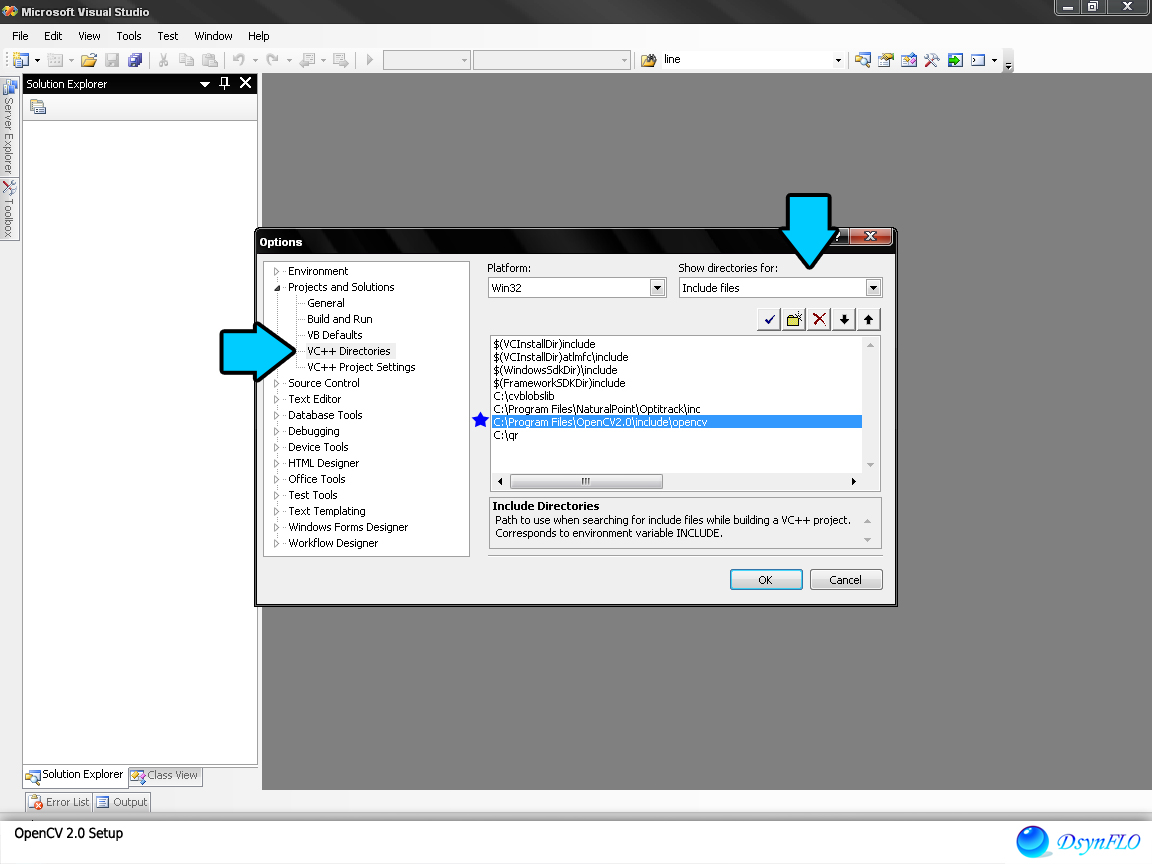This screenshot has width=1152, height=864.
Task: Open the Show directories for dropdown
Action: point(871,287)
